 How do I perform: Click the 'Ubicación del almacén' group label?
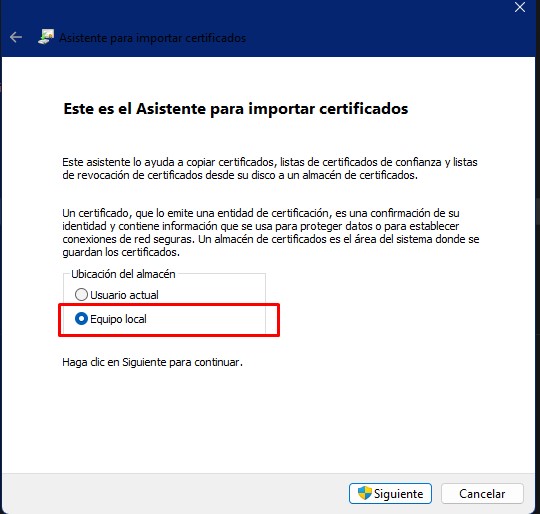click(123, 274)
